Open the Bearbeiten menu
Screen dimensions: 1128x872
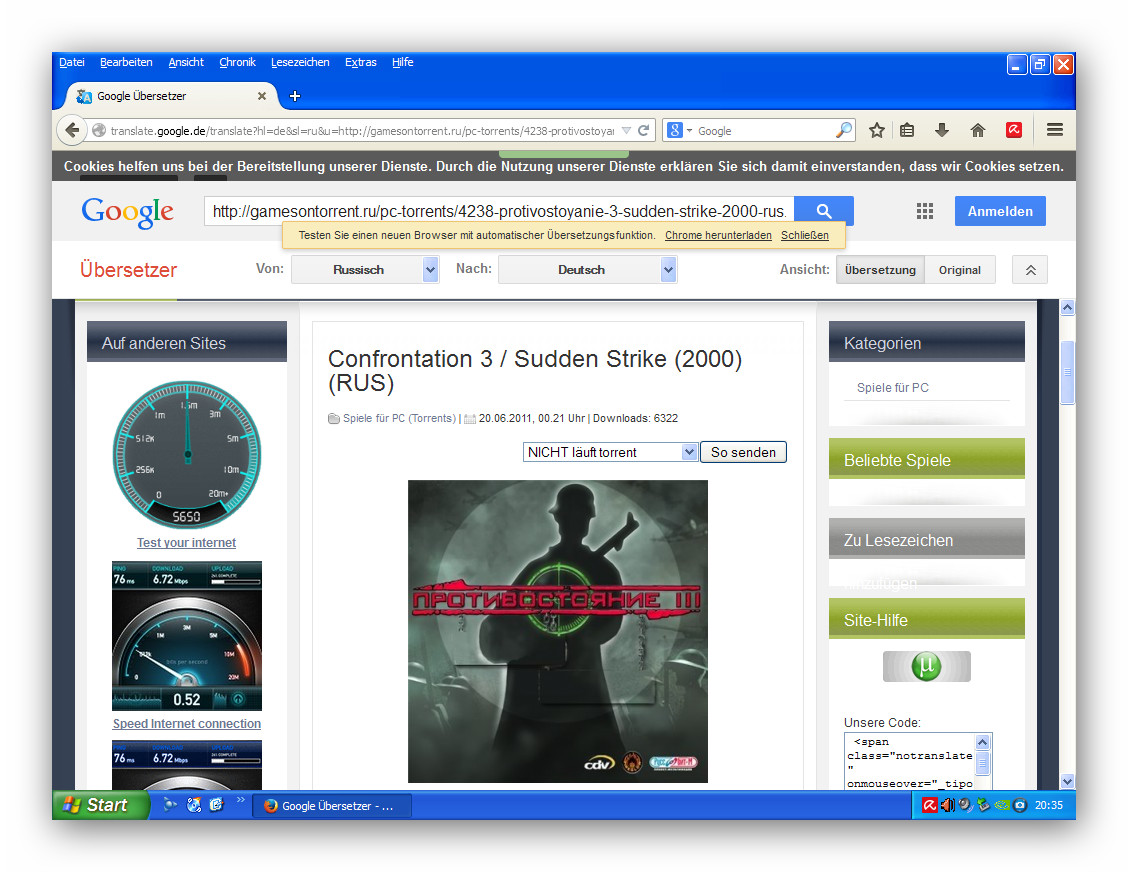point(126,63)
